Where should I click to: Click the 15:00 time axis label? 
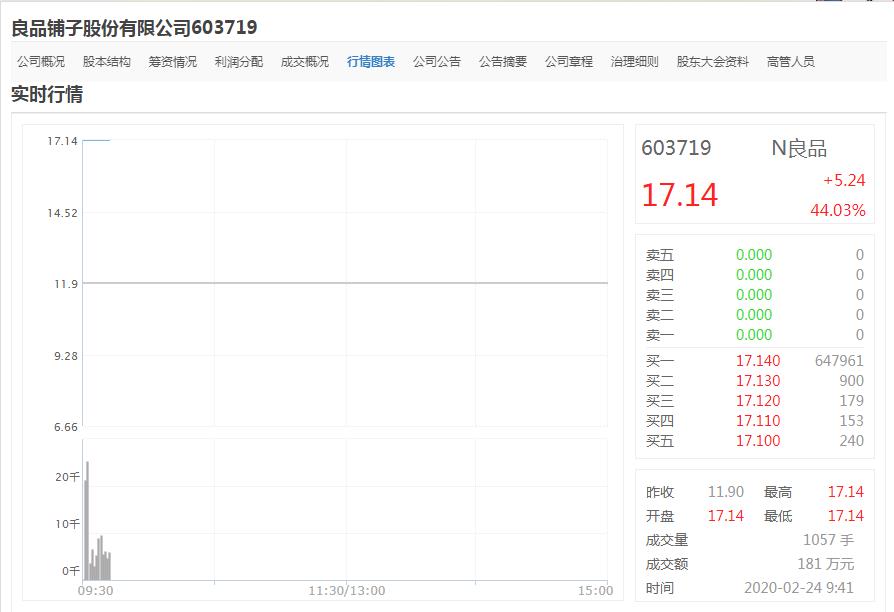(595, 591)
